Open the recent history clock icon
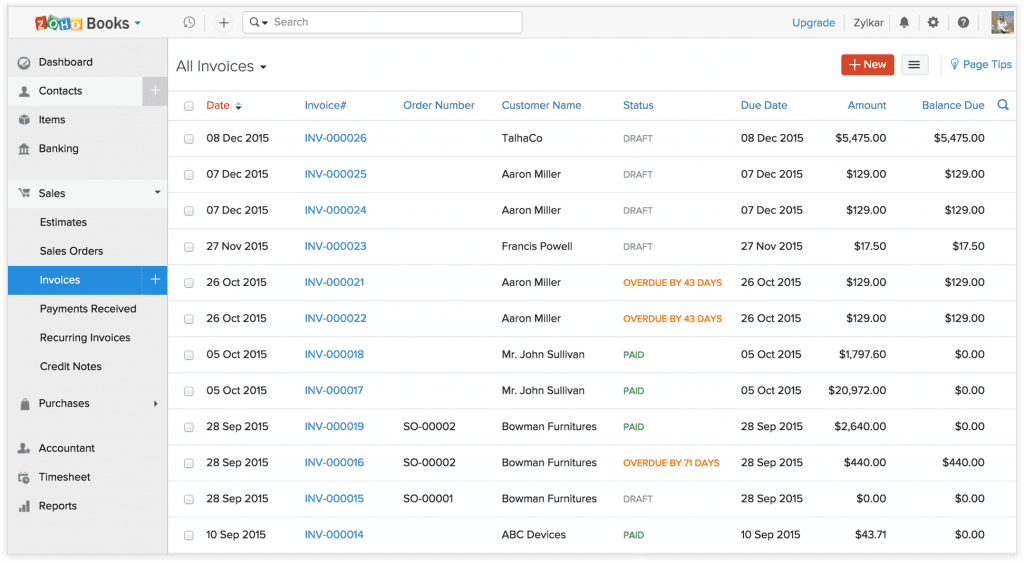The height and width of the screenshot is (563, 1024). [x=189, y=22]
